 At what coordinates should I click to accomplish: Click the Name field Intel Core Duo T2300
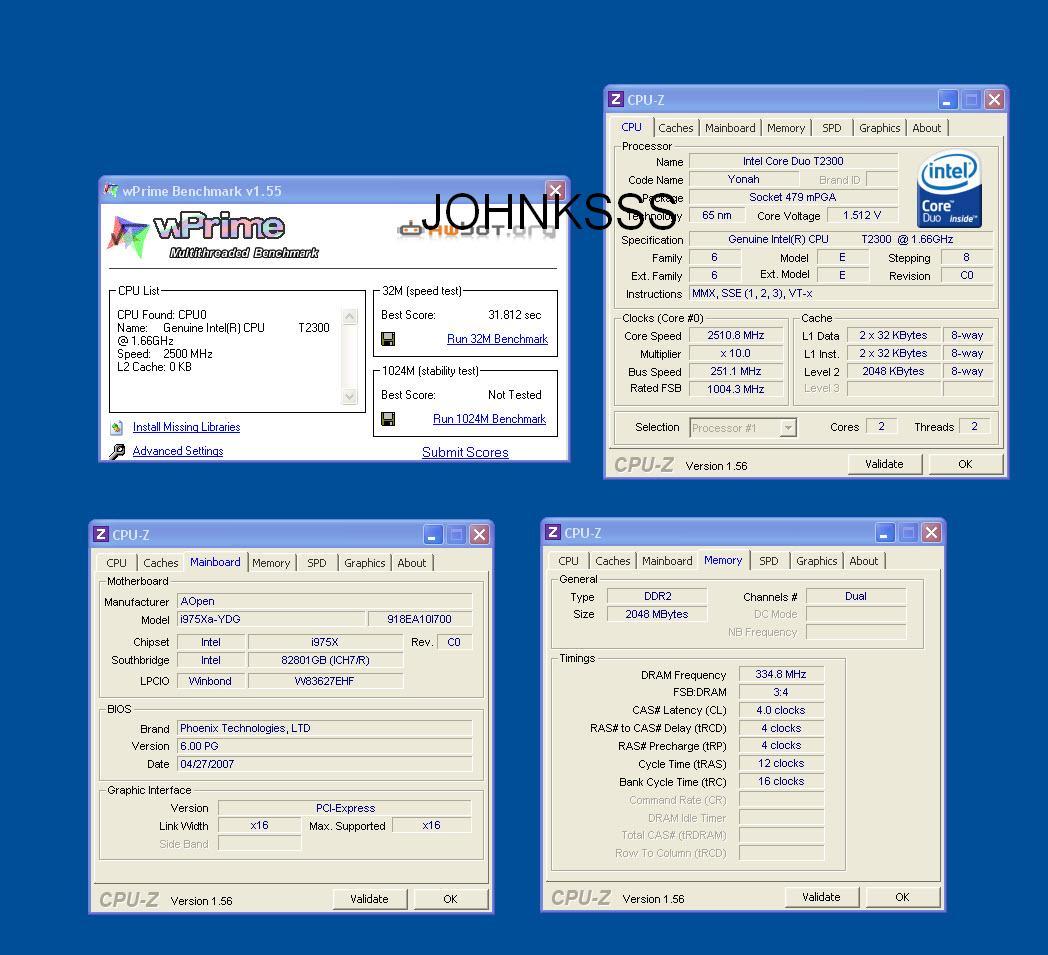[x=793, y=161]
